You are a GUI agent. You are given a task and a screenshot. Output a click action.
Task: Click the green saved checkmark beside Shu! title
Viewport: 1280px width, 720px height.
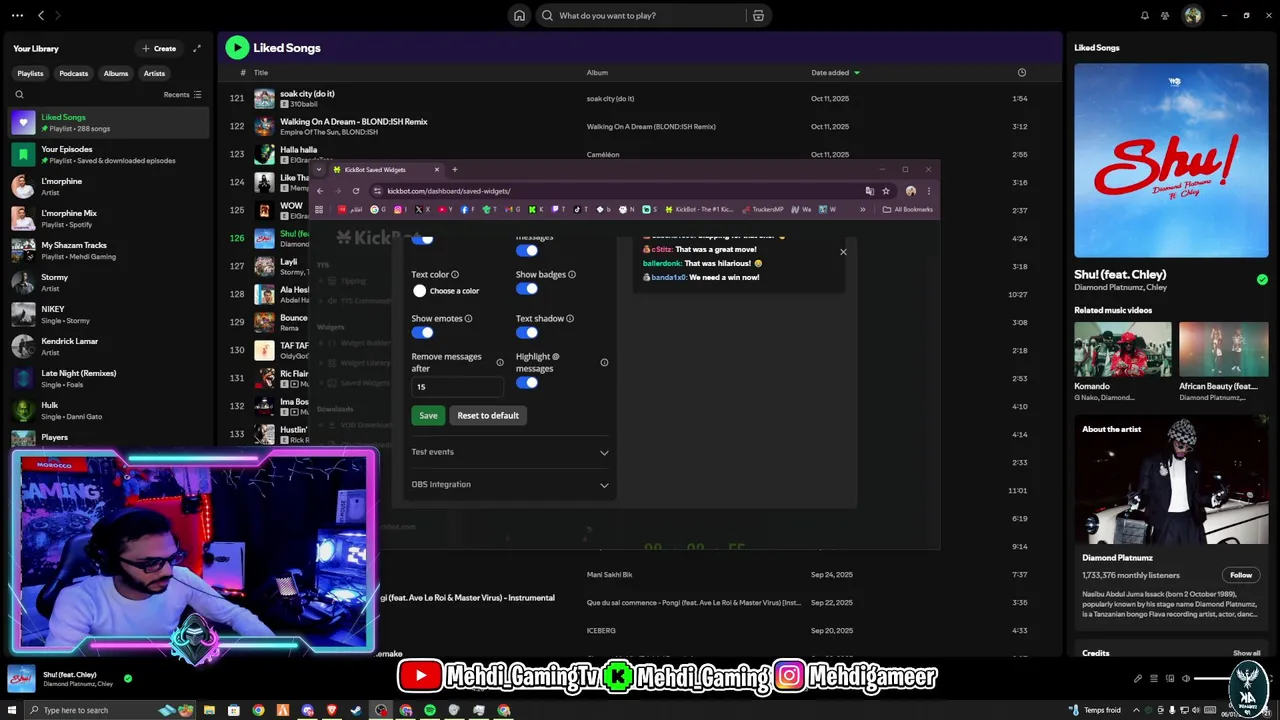pyautogui.click(x=1262, y=280)
